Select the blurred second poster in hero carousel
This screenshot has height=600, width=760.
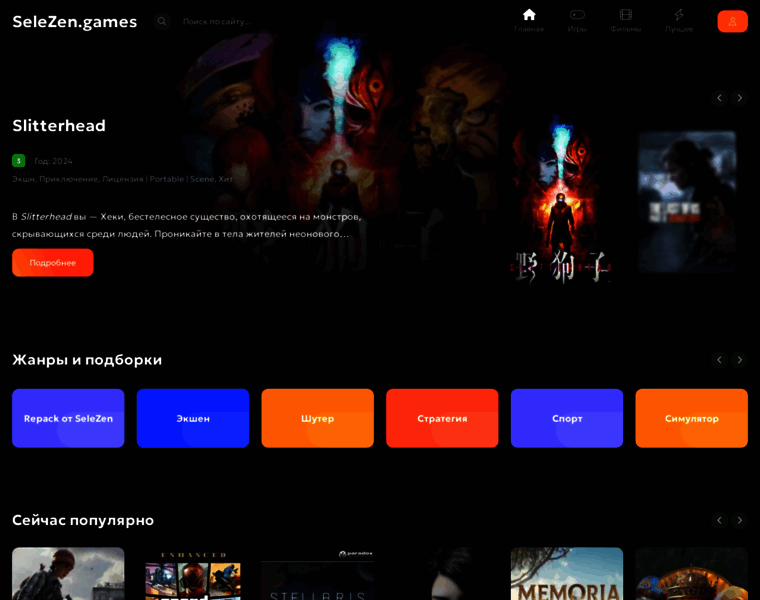tap(687, 202)
